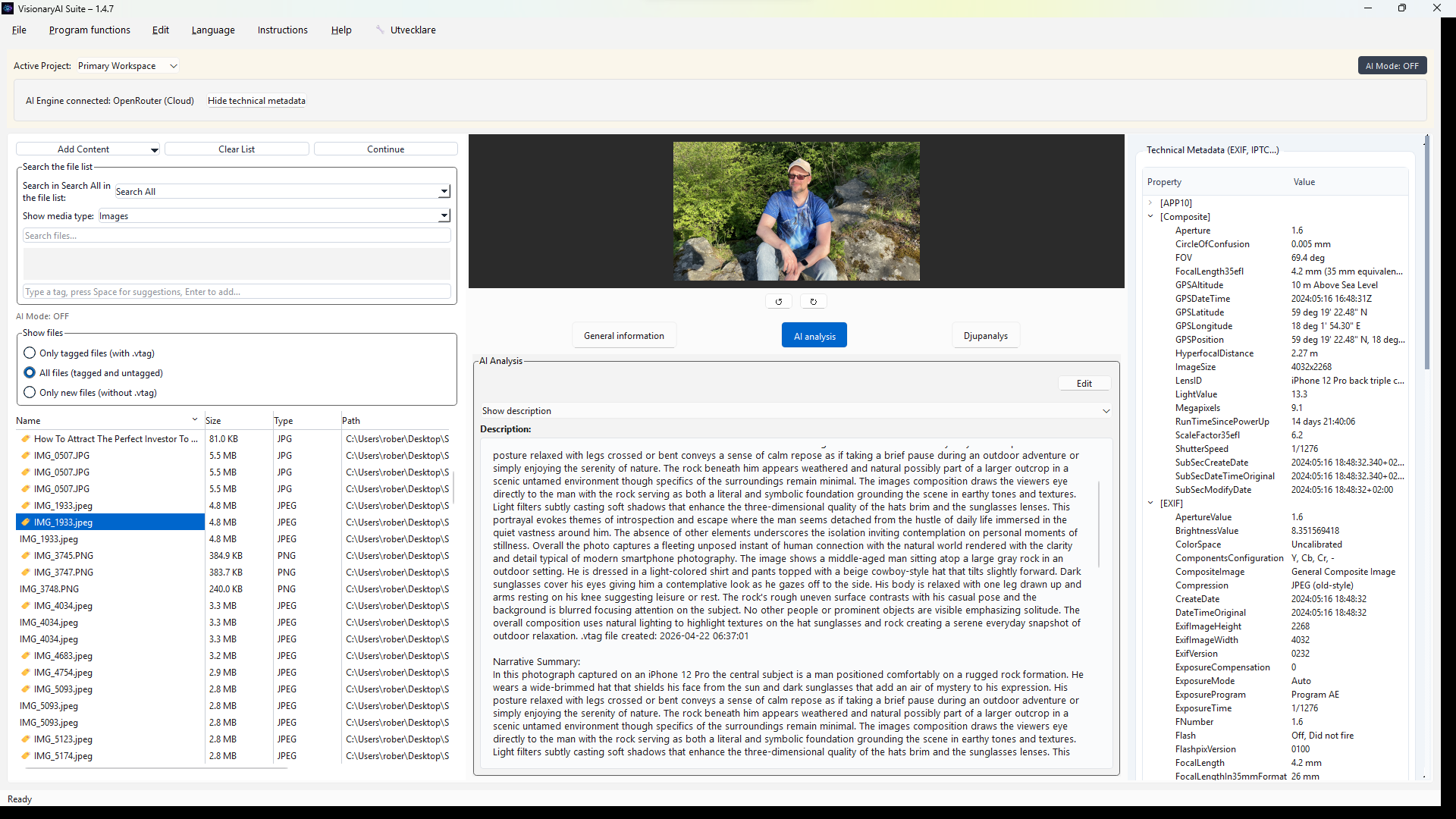Click the VisionaryAI app icon in title bar

point(8,8)
